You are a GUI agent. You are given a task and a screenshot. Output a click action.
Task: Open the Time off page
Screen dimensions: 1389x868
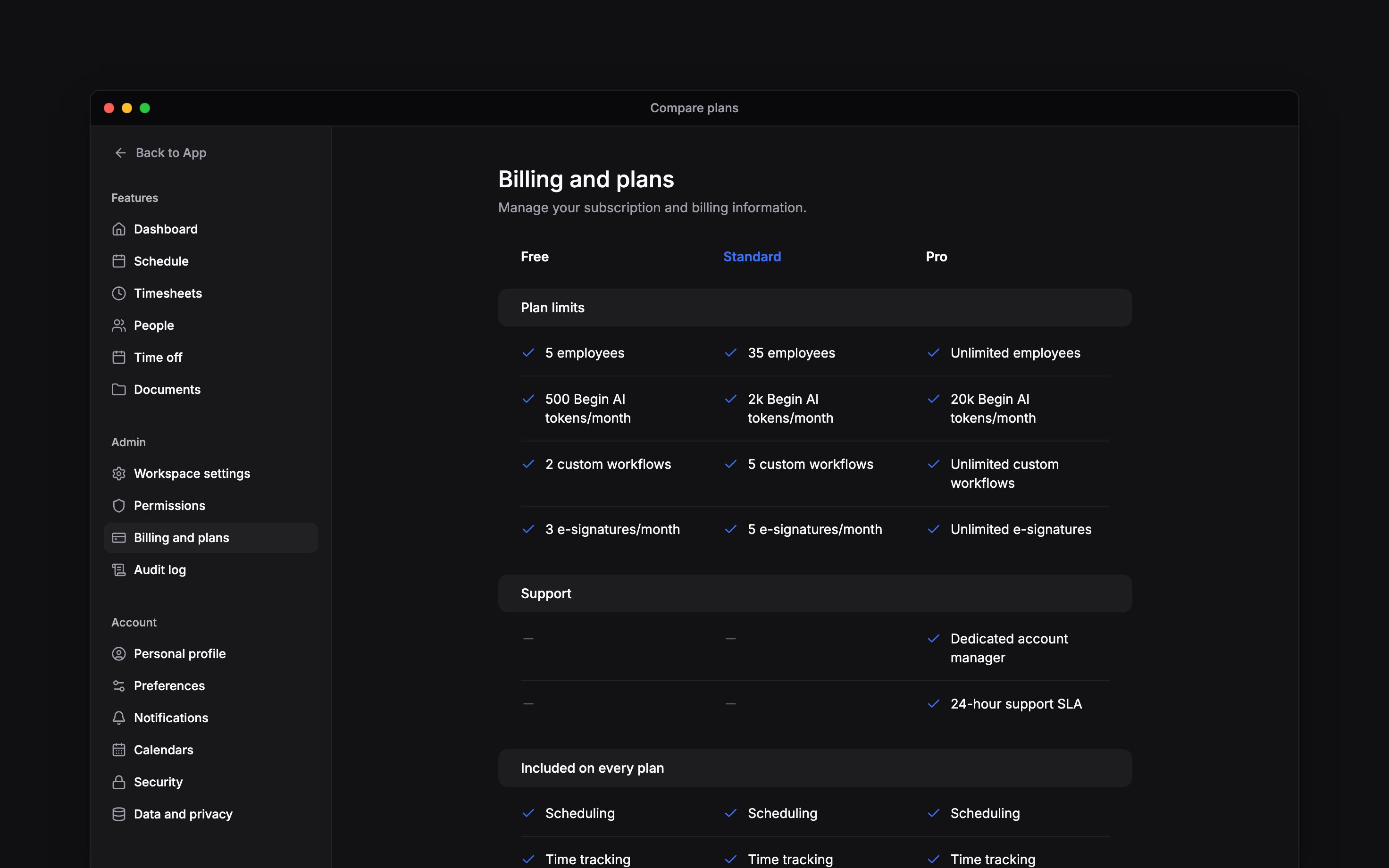pyautogui.click(x=210, y=358)
